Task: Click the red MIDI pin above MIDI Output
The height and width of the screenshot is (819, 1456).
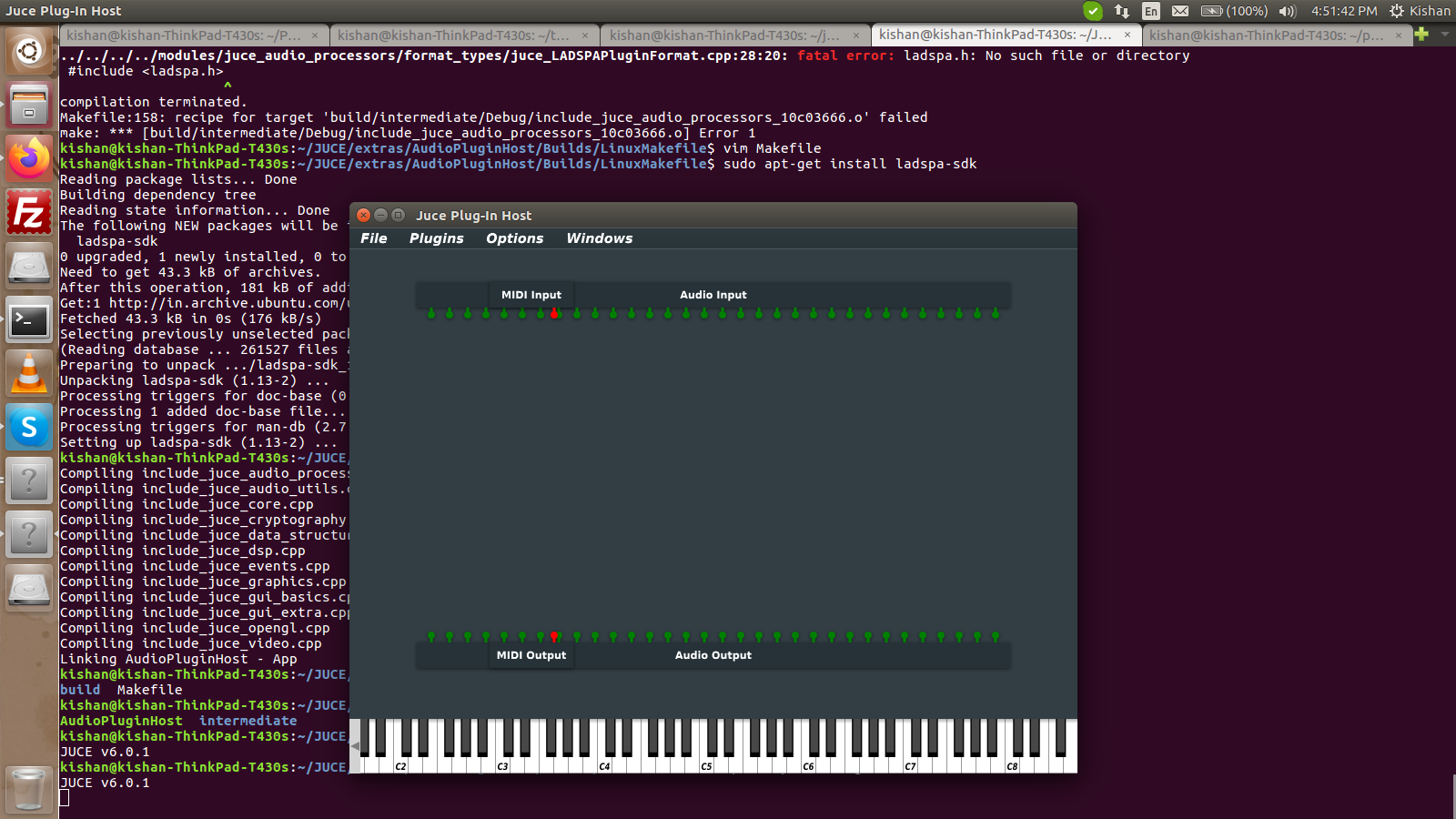Action: tap(554, 637)
